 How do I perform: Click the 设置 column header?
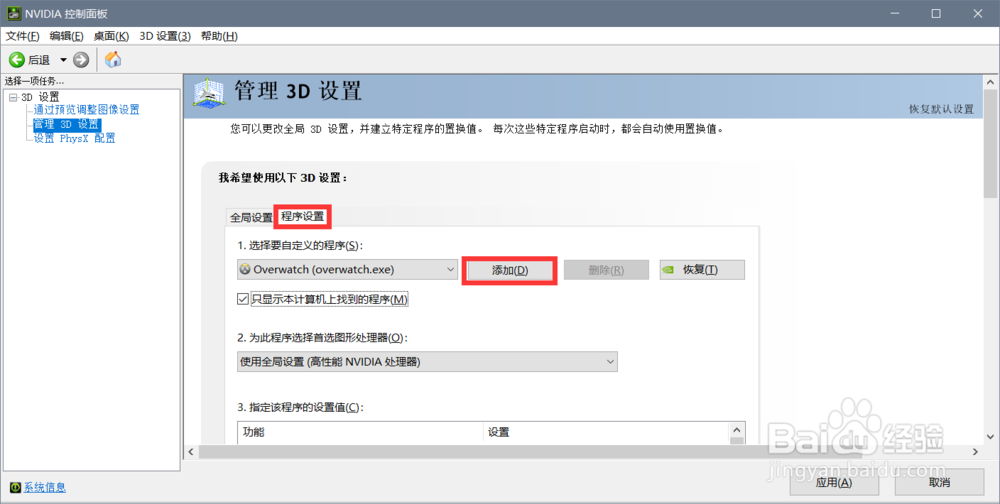607,433
